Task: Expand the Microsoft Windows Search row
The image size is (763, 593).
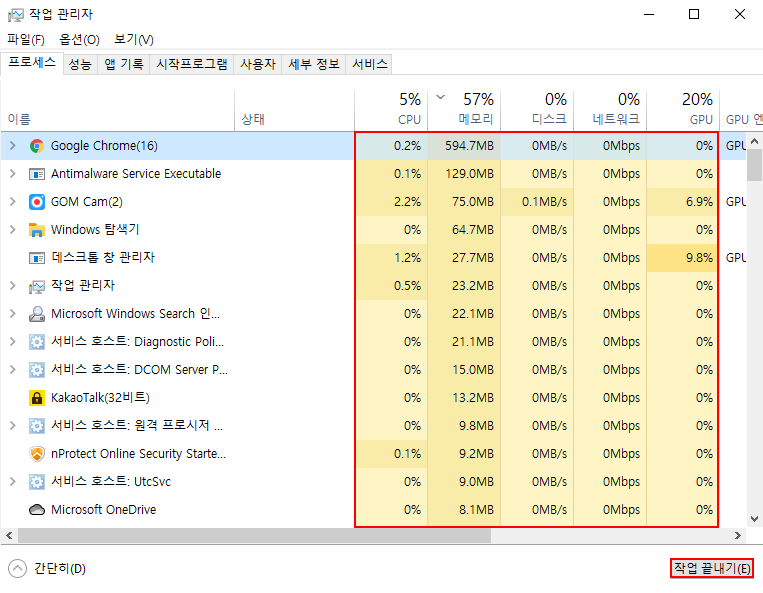Action: [13, 314]
